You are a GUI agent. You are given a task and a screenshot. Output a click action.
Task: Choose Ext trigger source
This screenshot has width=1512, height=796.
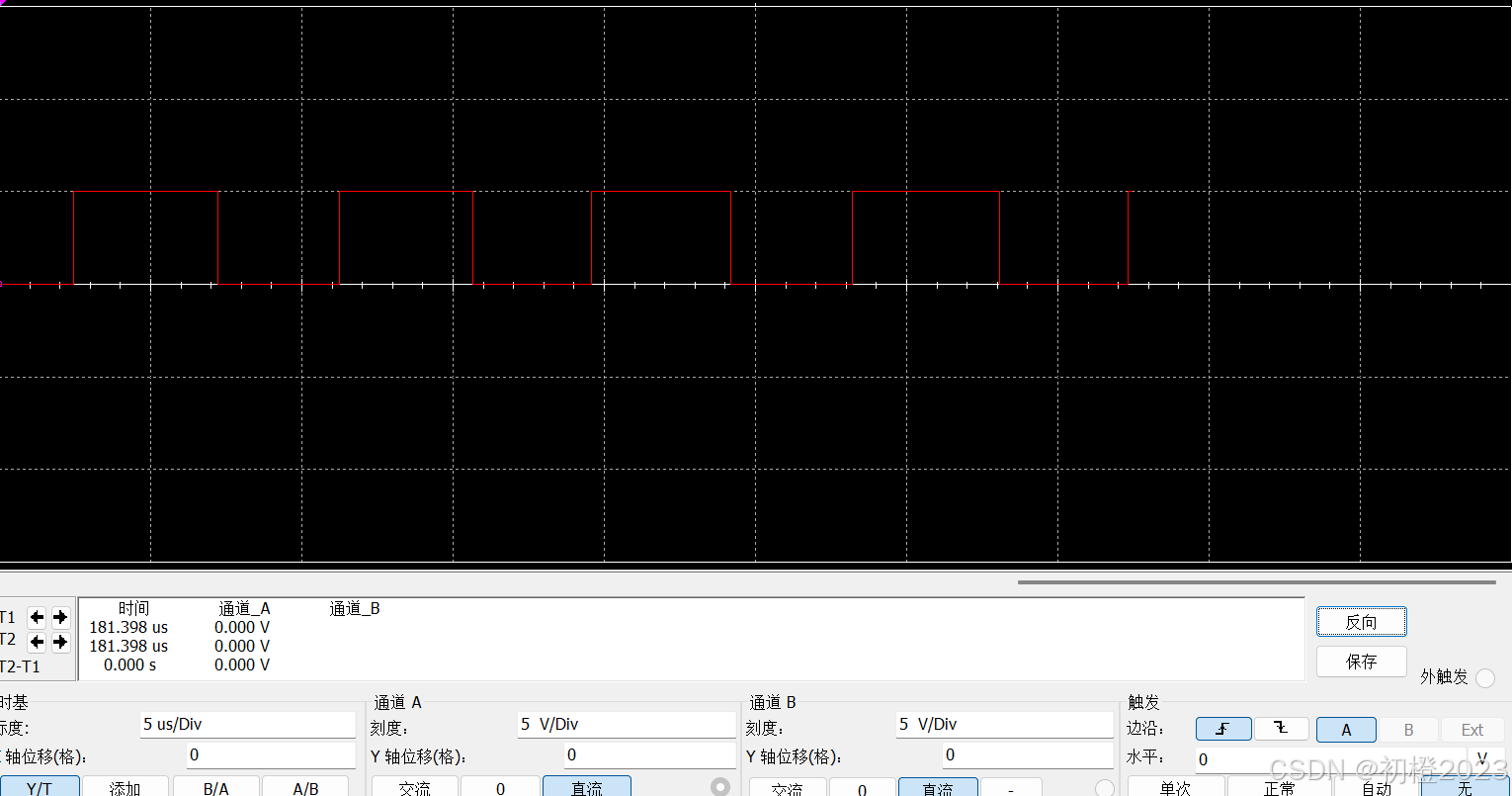tap(1472, 730)
